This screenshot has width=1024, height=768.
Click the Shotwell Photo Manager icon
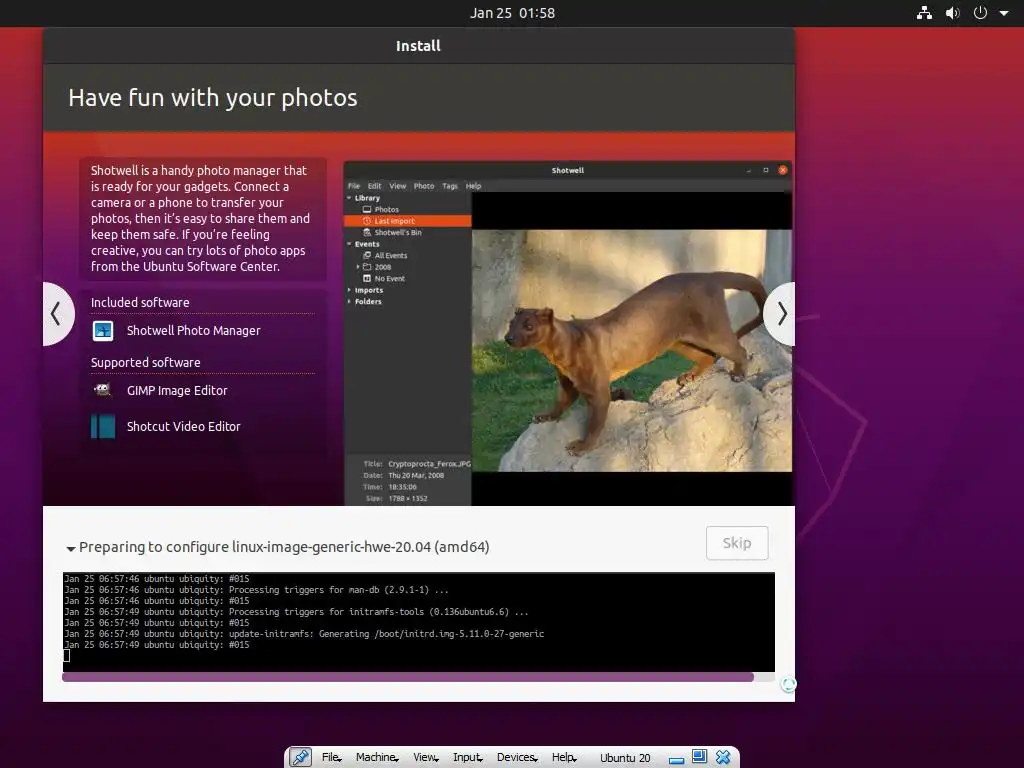pyautogui.click(x=103, y=331)
